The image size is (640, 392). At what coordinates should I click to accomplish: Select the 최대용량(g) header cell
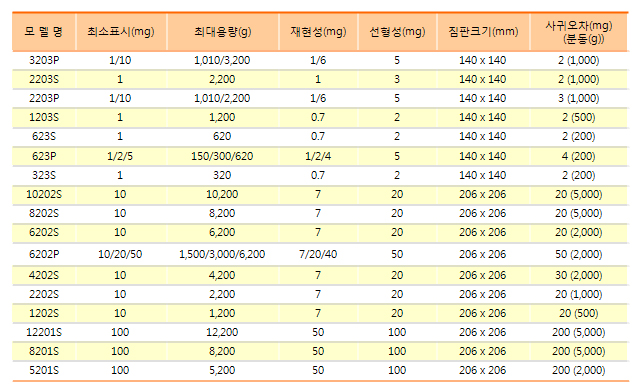click(222, 32)
